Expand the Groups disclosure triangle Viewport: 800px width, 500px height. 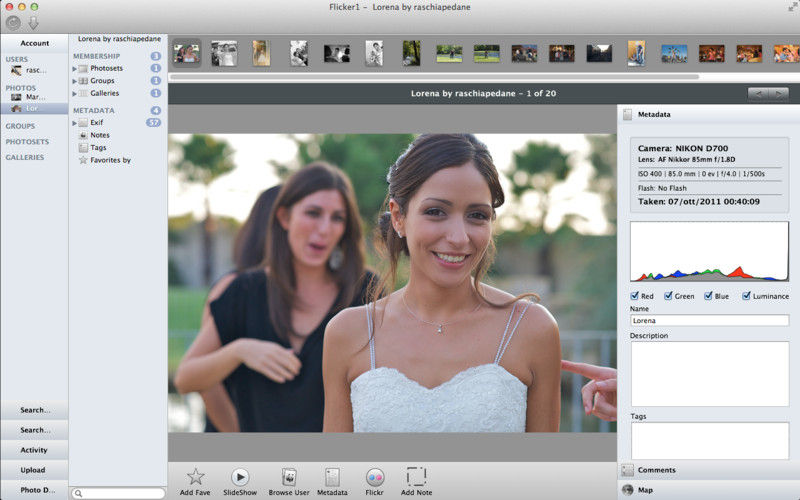[x=74, y=81]
